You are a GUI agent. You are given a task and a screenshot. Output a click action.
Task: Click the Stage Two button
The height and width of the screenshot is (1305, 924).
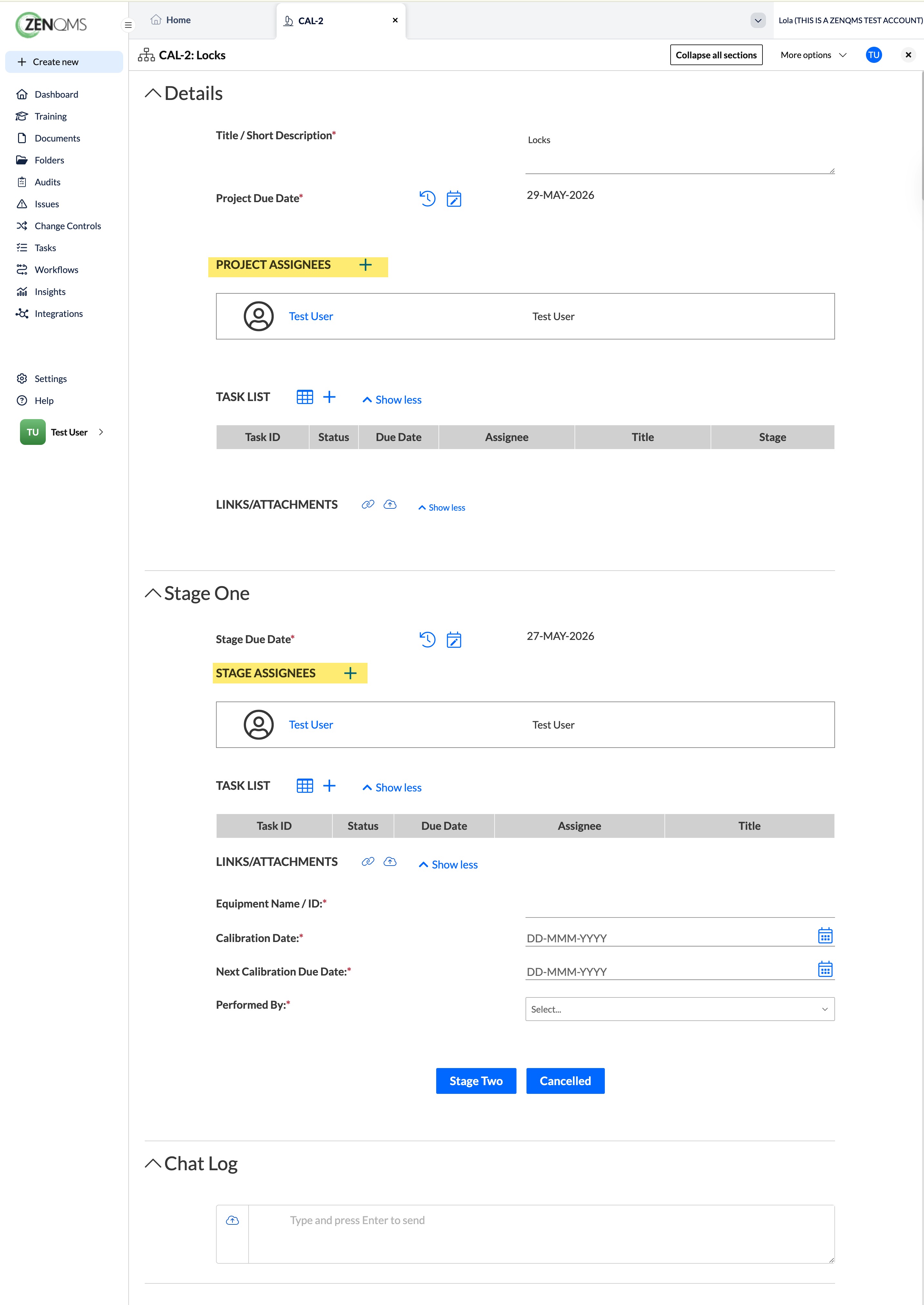[476, 1081]
